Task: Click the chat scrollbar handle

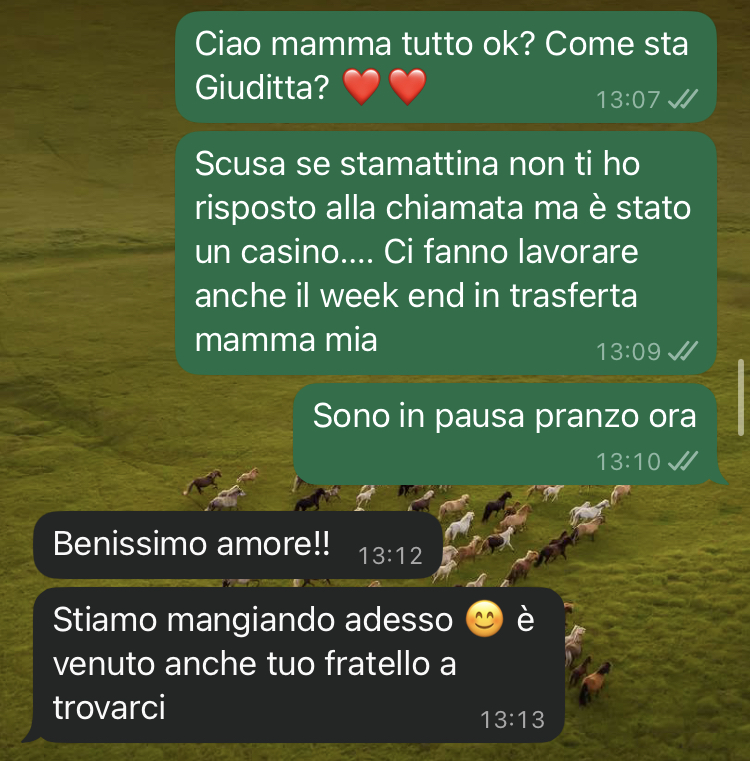Action: coord(741,397)
